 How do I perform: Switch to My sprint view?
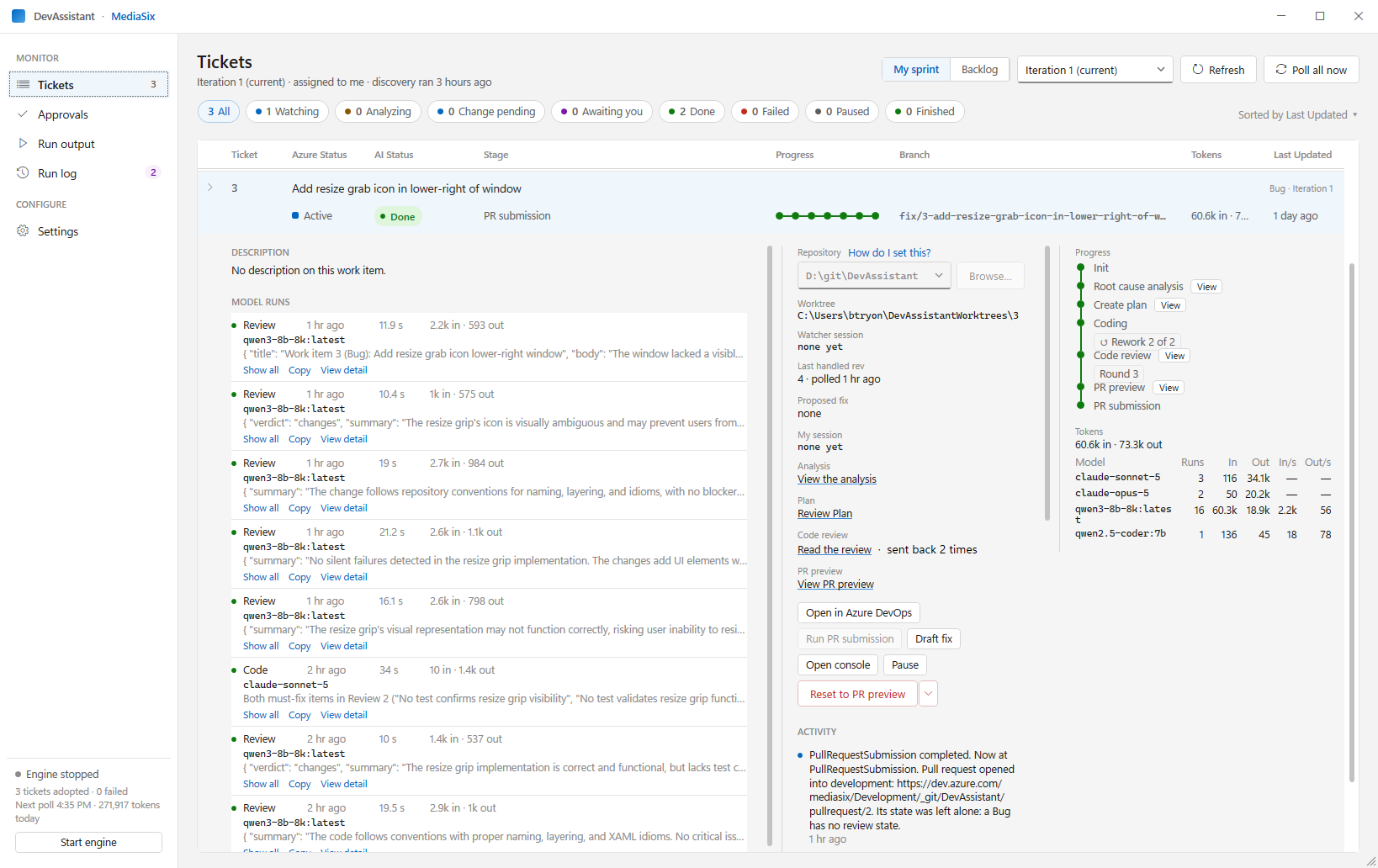point(916,69)
